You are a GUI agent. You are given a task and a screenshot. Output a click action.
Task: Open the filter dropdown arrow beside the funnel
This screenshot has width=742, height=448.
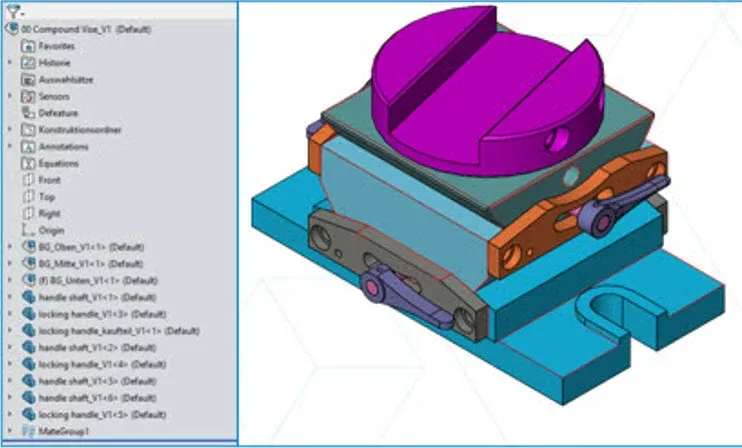tap(21, 14)
